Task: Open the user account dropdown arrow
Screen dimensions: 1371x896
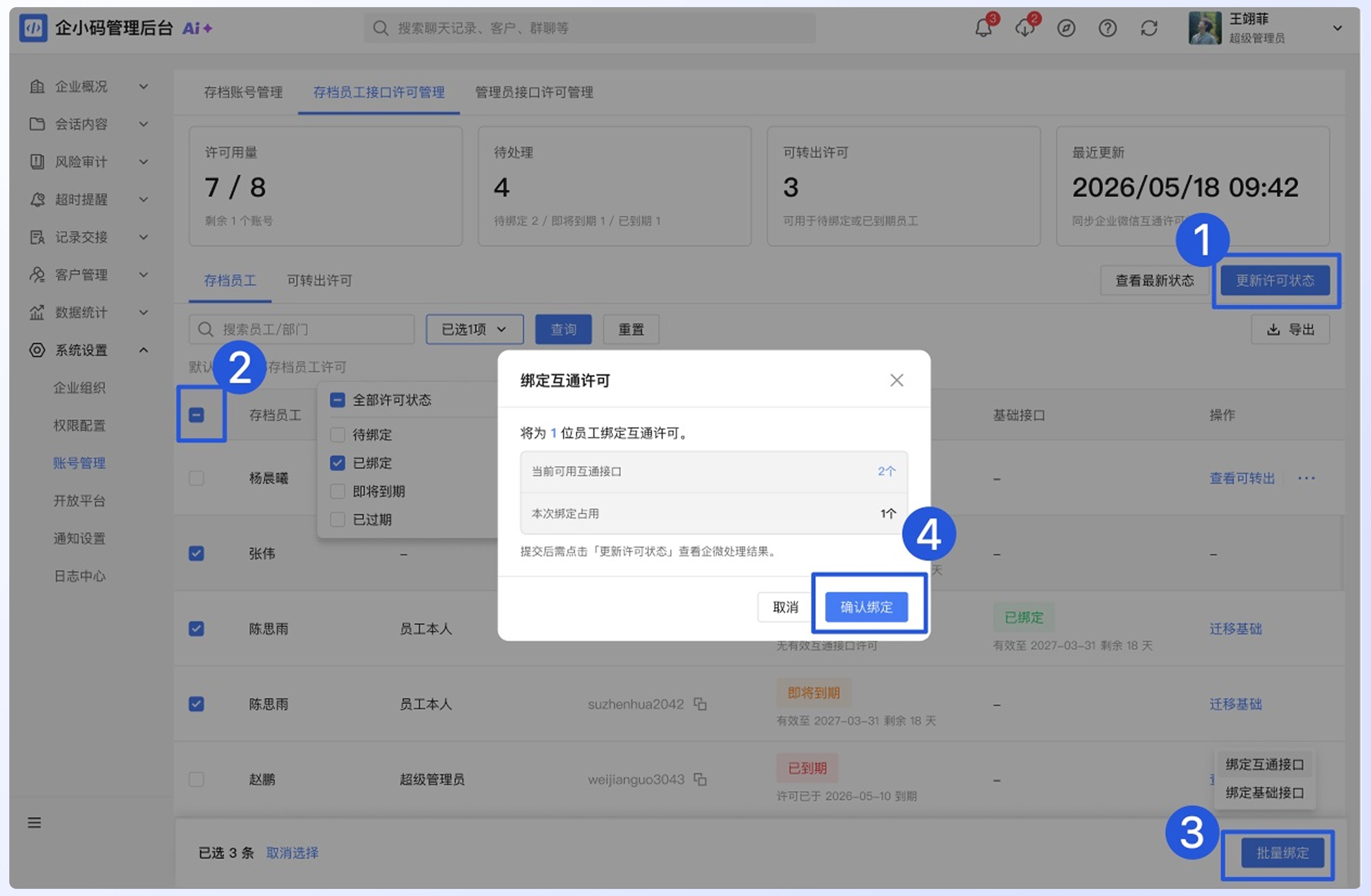Action: pyautogui.click(x=1338, y=28)
